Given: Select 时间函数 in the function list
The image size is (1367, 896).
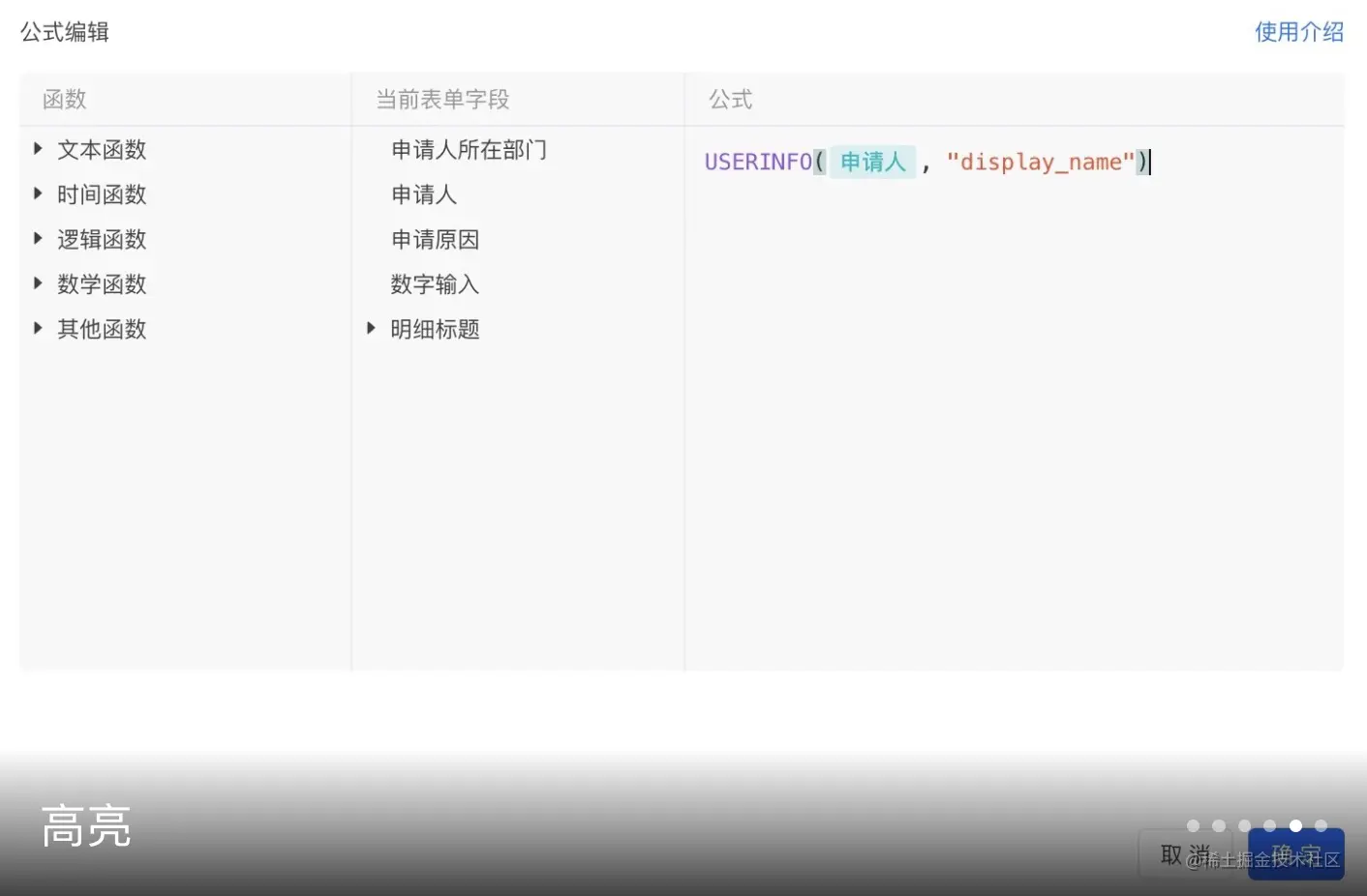Looking at the screenshot, I should click(x=102, y=194).
